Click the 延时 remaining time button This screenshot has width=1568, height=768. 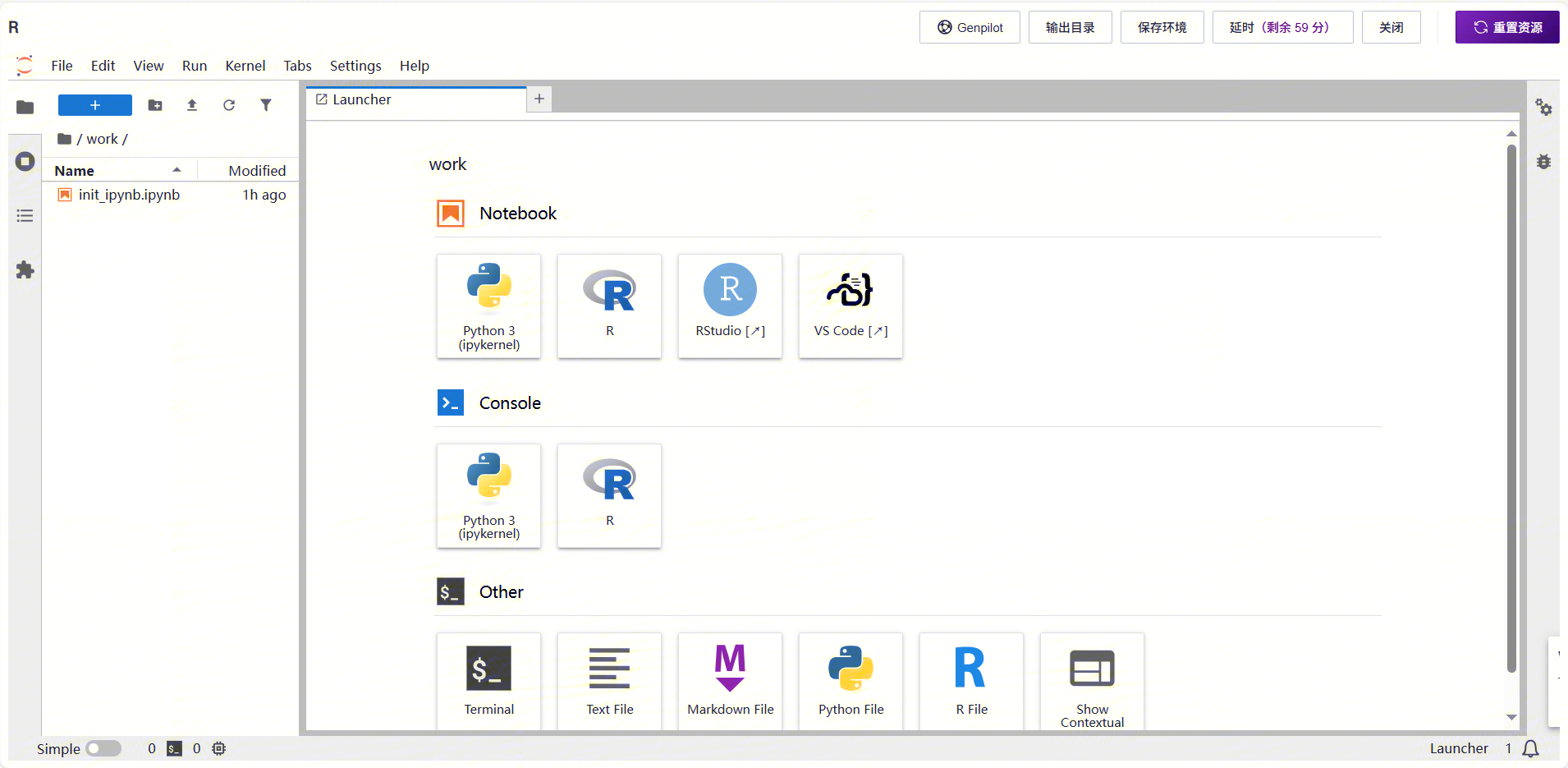coord(1283,27)
